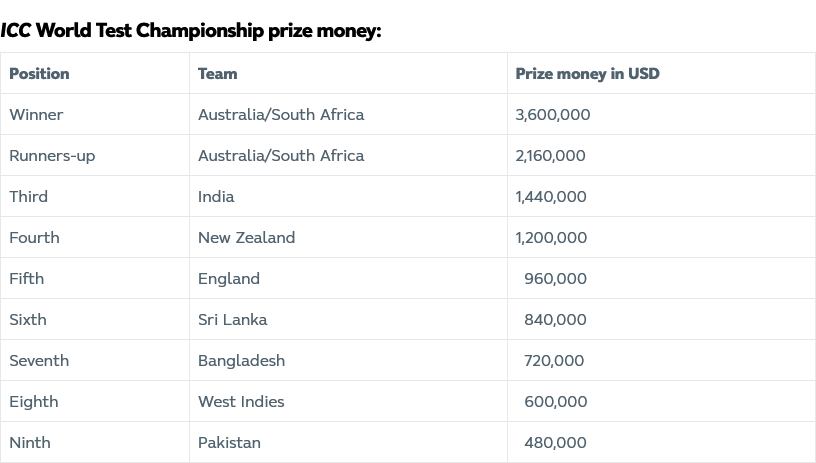
Task: Click the 3,600,000 prize amount
Action: 553,114
